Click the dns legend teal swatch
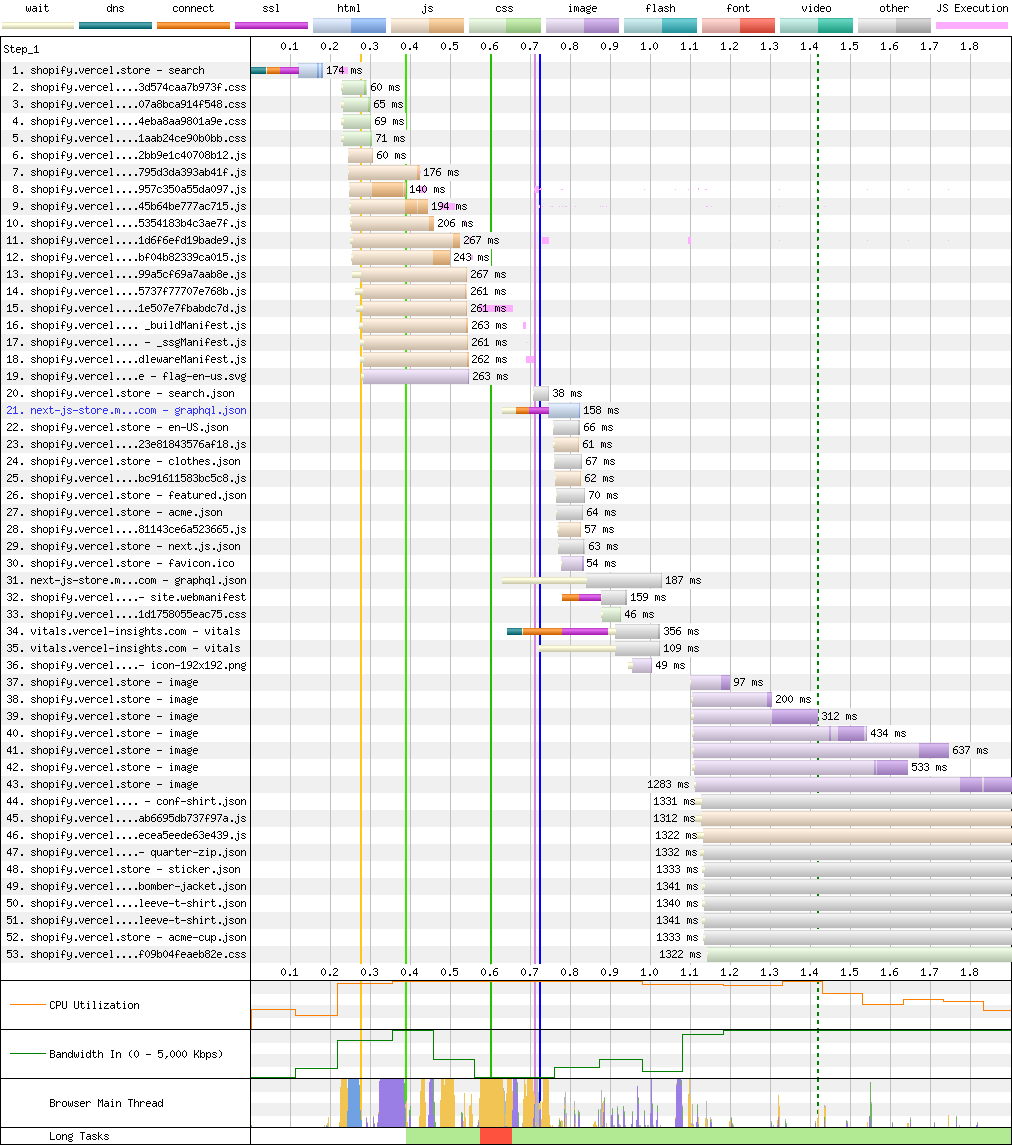 pyautogui.click(x=115, y=26)
